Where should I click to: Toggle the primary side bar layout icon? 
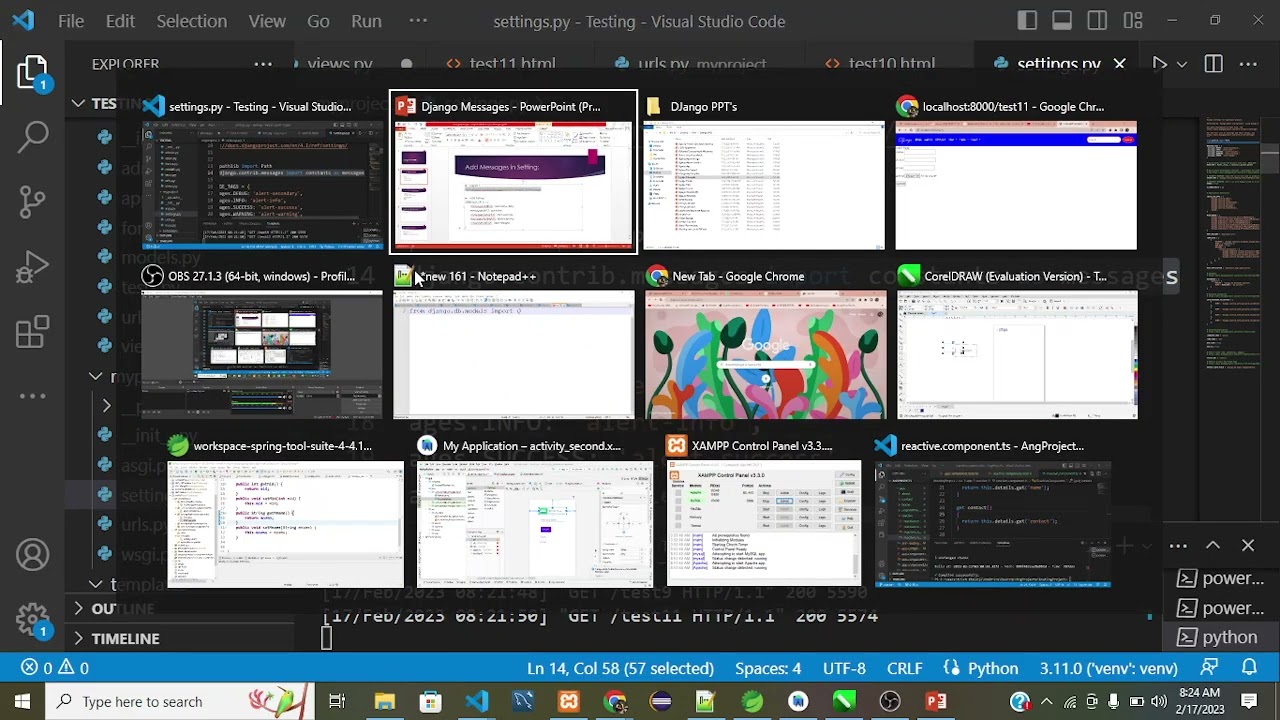point(1027,21)
